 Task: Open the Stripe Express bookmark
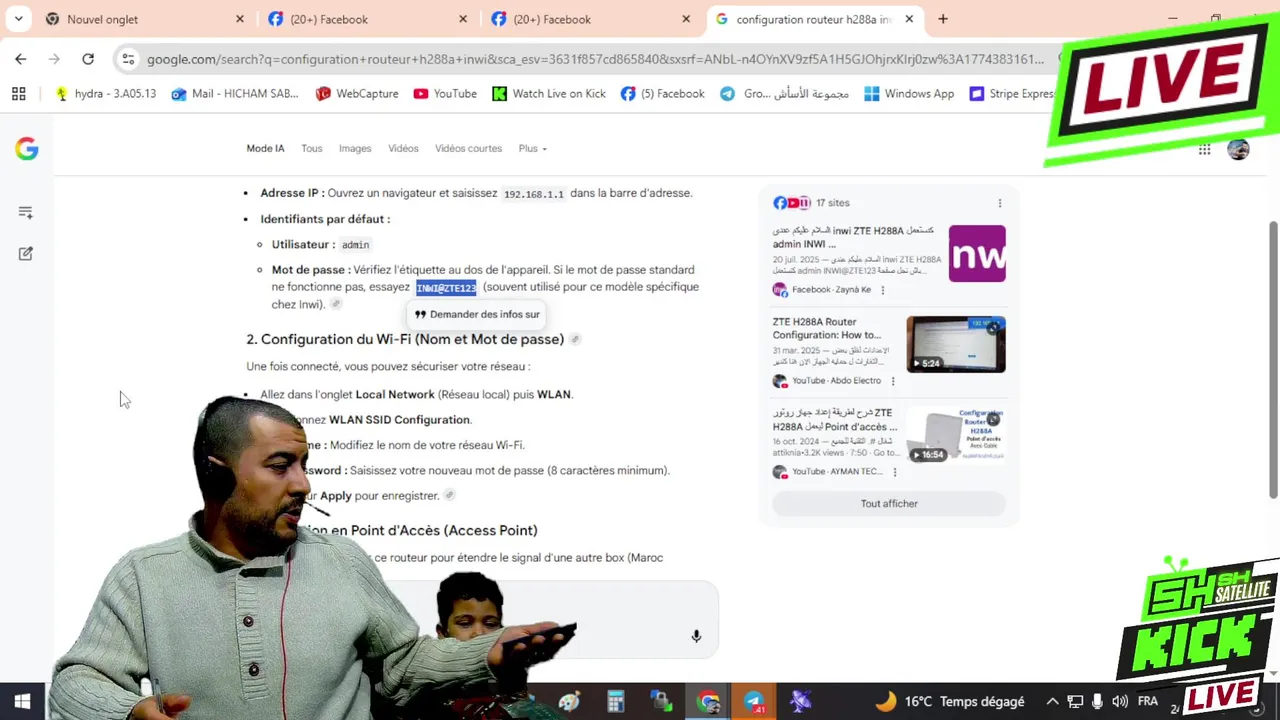(1012, 93)
